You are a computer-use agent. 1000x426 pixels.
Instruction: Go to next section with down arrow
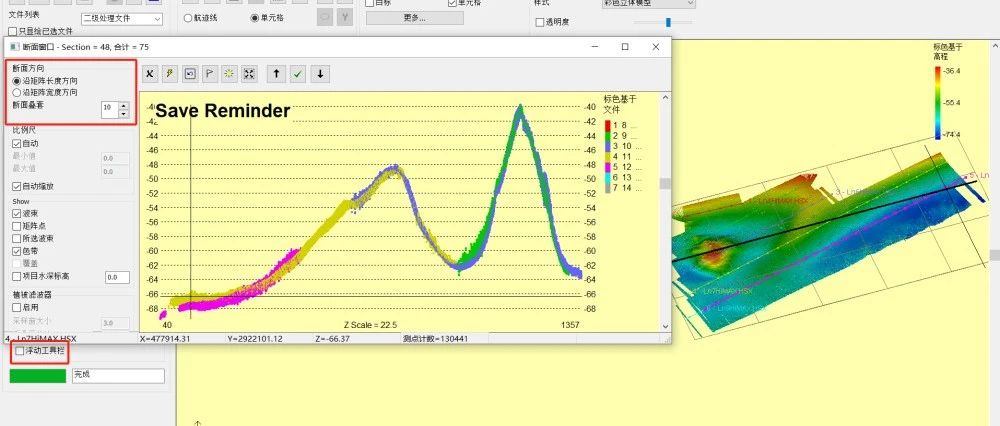(x=320, y=74)
